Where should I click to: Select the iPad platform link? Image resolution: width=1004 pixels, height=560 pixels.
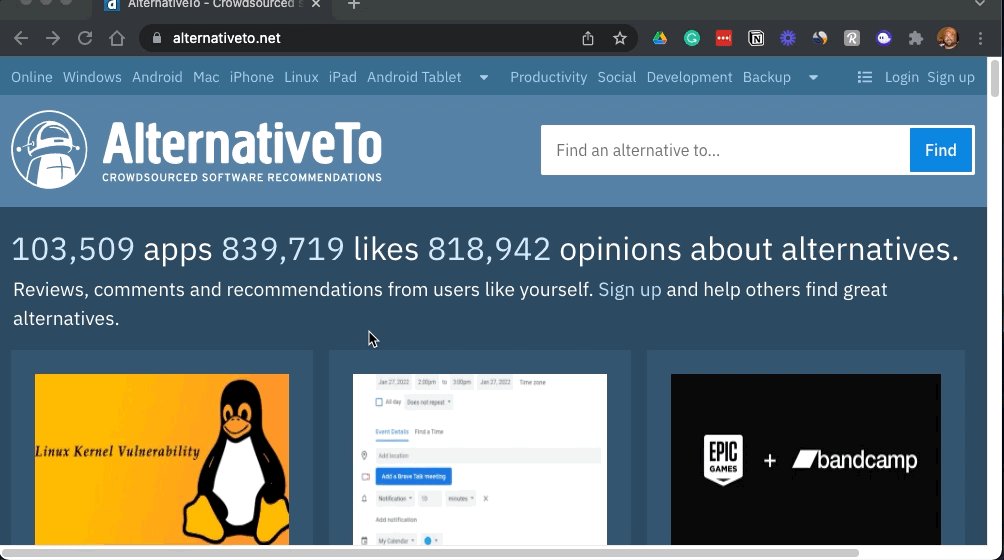[x=343, y=77]
